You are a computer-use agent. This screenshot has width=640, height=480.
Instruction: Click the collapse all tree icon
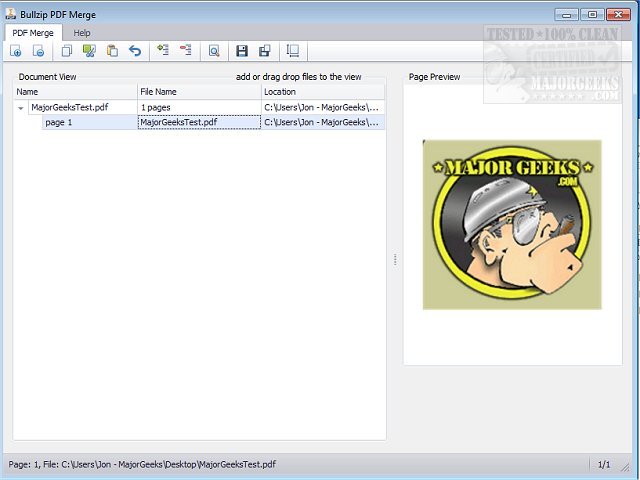point(186,50)
